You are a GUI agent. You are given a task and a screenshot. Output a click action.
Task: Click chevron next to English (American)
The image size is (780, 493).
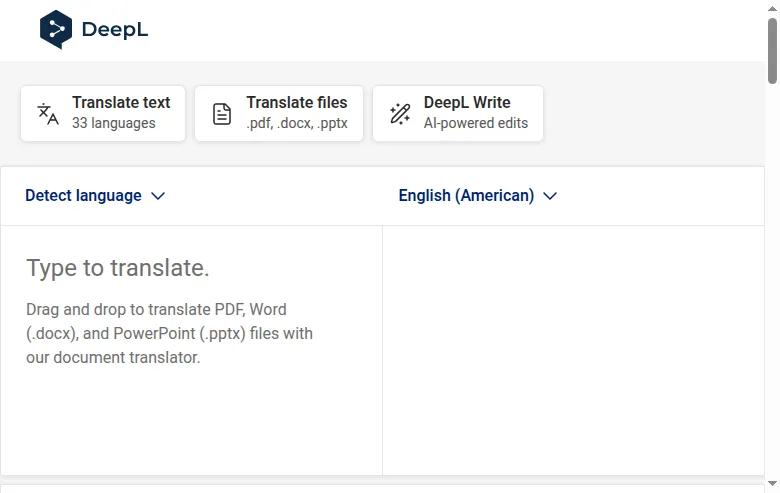coord(550,196)
